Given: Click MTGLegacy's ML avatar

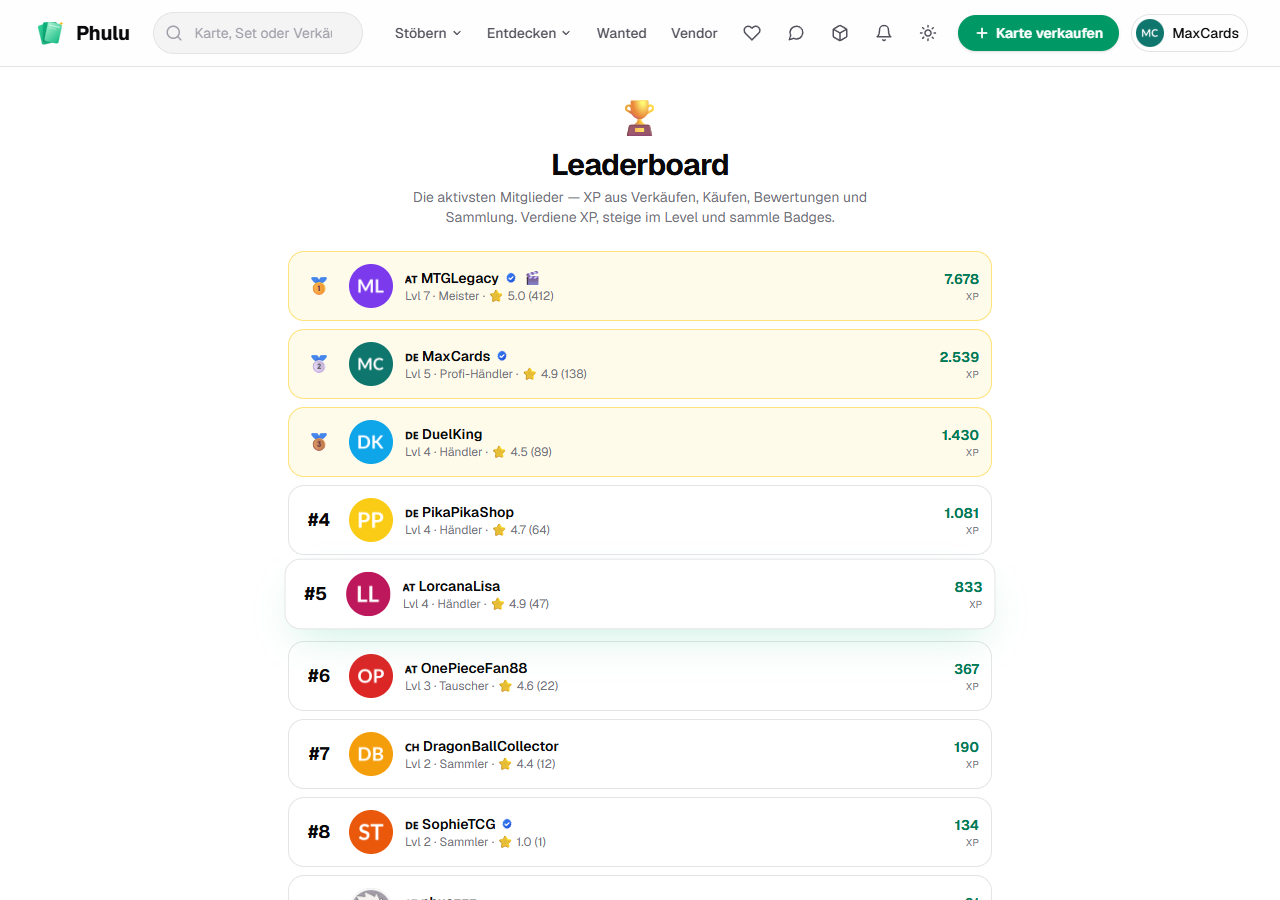Looking at the screenshot, I should coord(371,286).
